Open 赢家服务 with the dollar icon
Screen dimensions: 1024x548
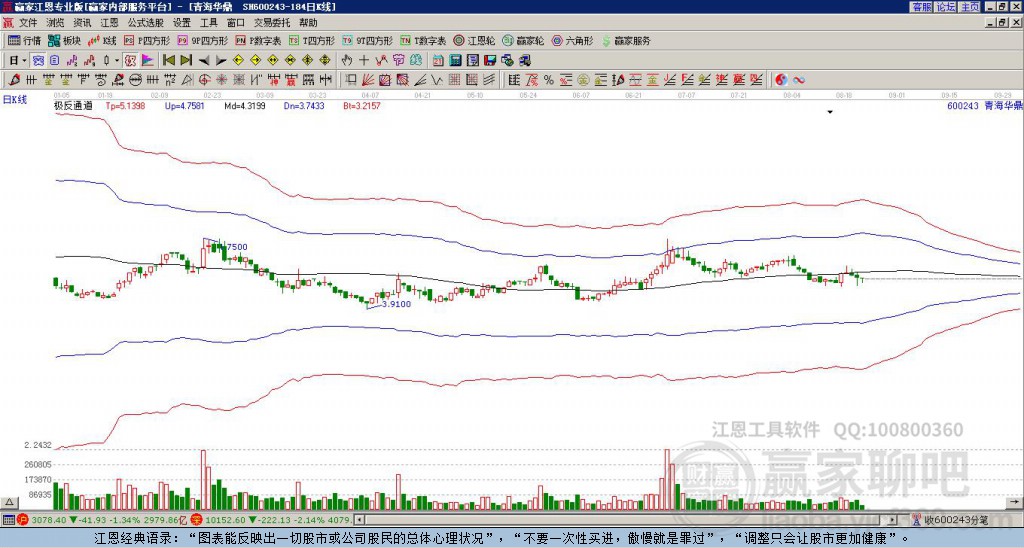click(626, 40)
